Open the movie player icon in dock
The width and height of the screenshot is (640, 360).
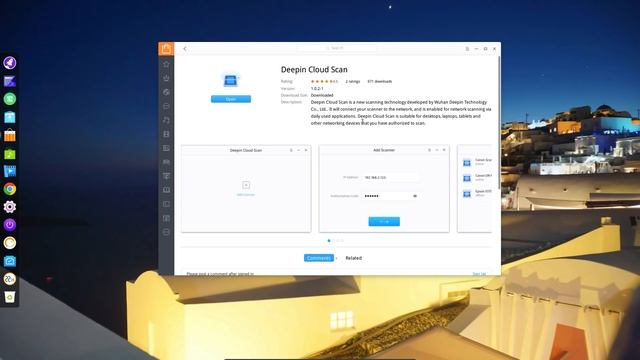[x=10, y=171]
